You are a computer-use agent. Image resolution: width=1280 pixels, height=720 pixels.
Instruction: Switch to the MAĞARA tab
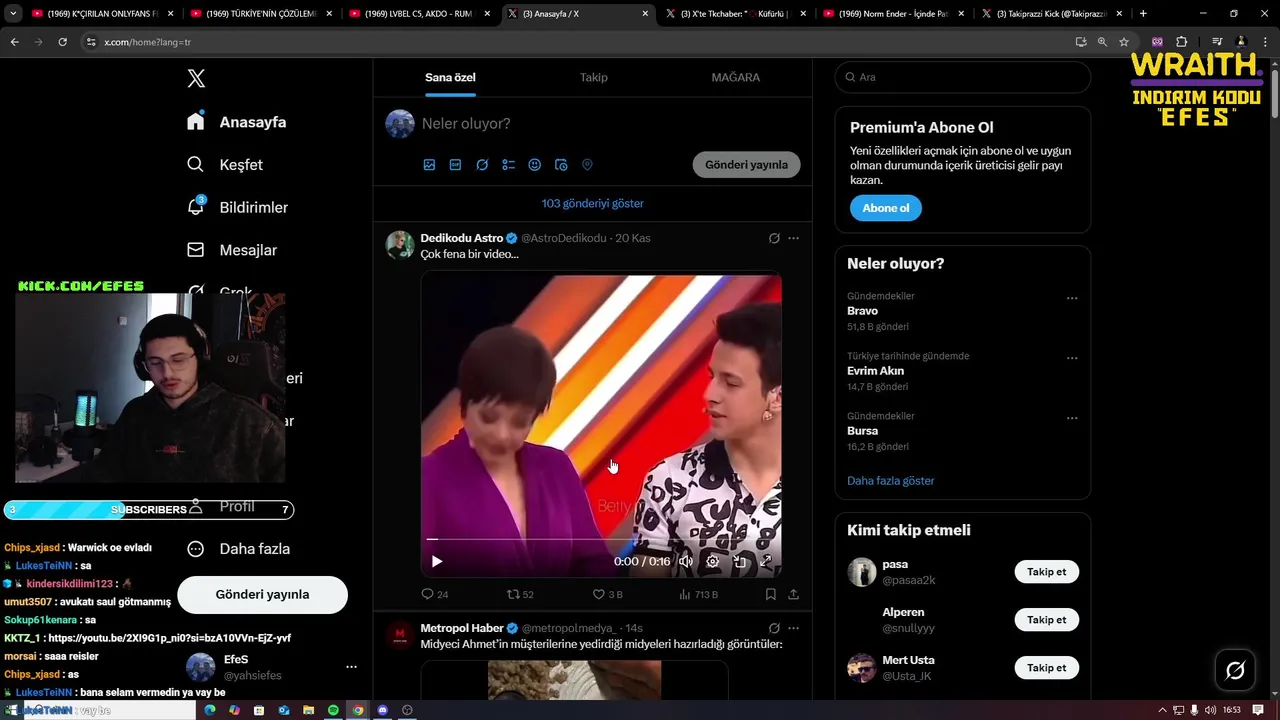[736, 77]
